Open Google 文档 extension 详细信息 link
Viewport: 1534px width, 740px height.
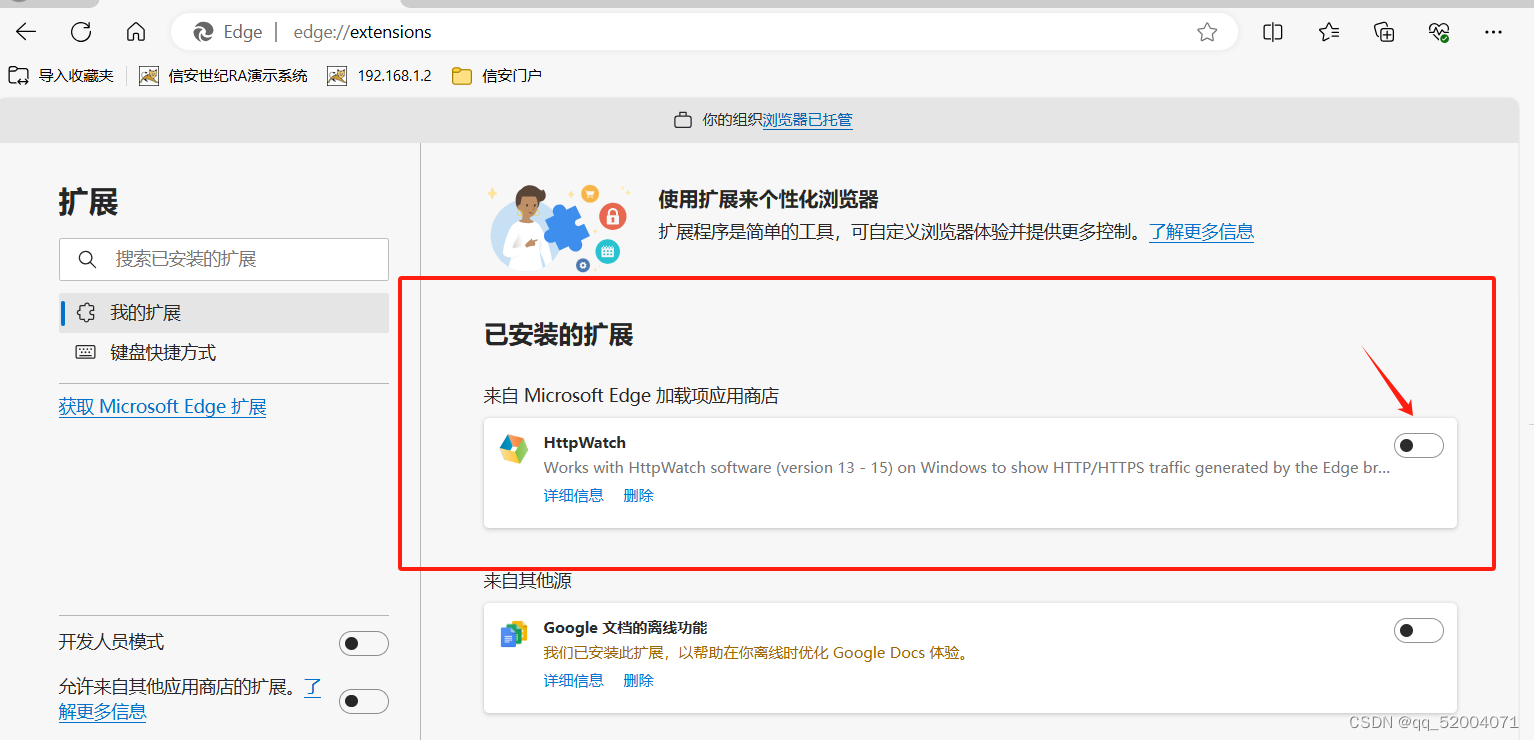pyautogui.click(x=574, y=680)
